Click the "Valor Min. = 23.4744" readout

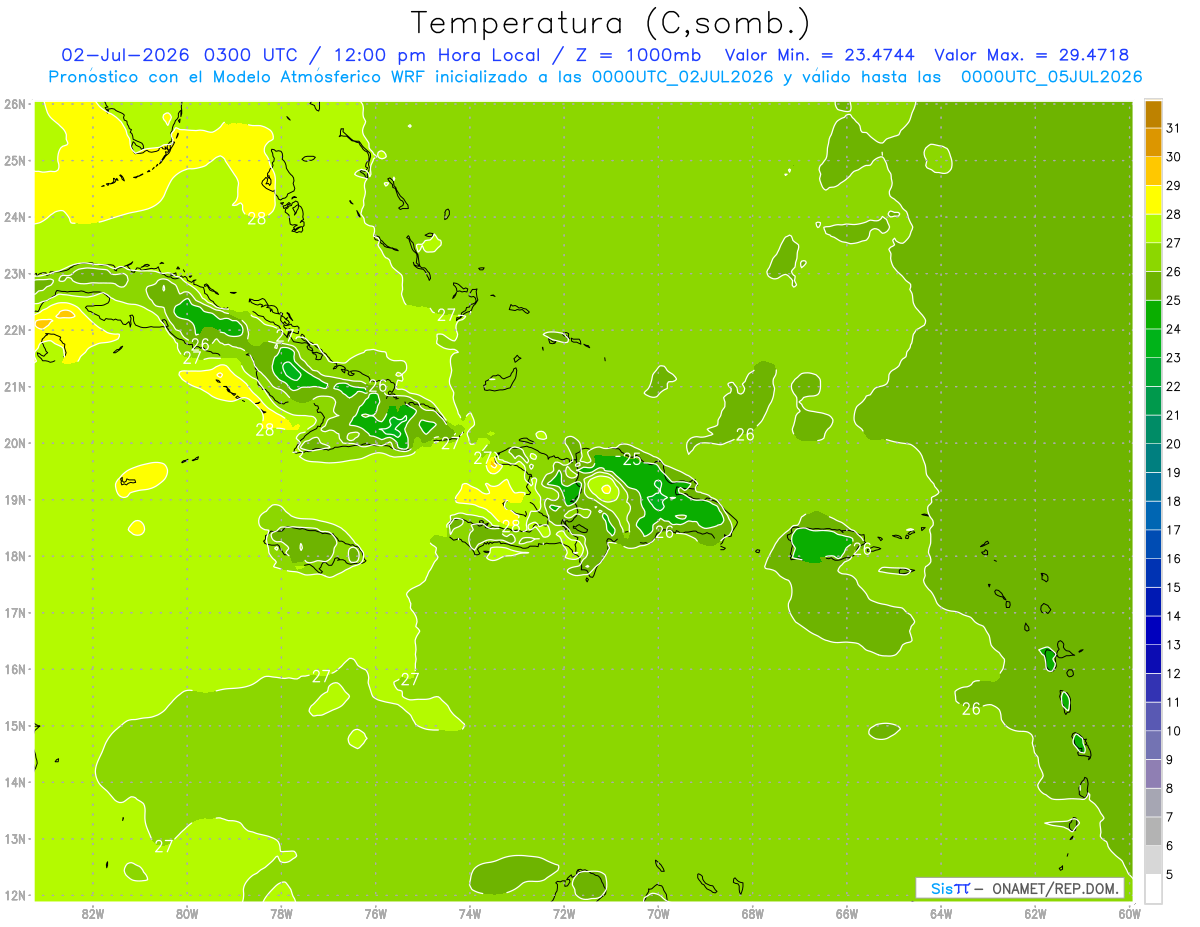tap(821, 55)
